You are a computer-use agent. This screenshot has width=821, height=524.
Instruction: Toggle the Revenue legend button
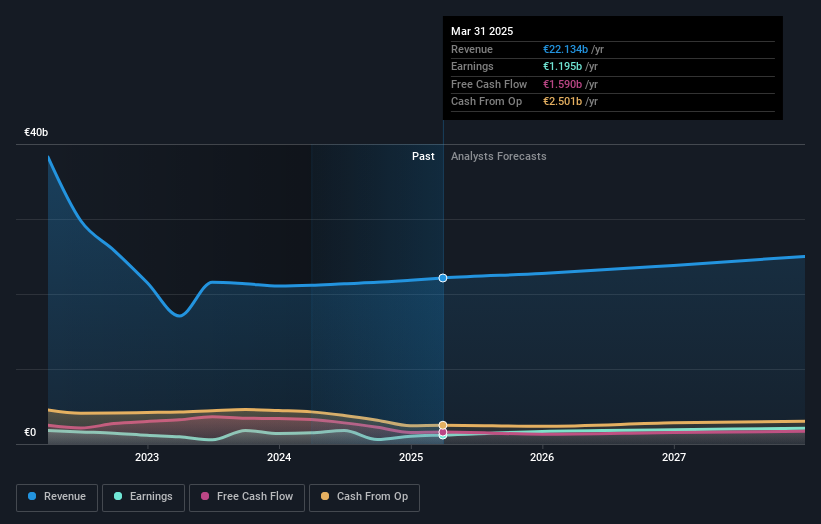57,497
